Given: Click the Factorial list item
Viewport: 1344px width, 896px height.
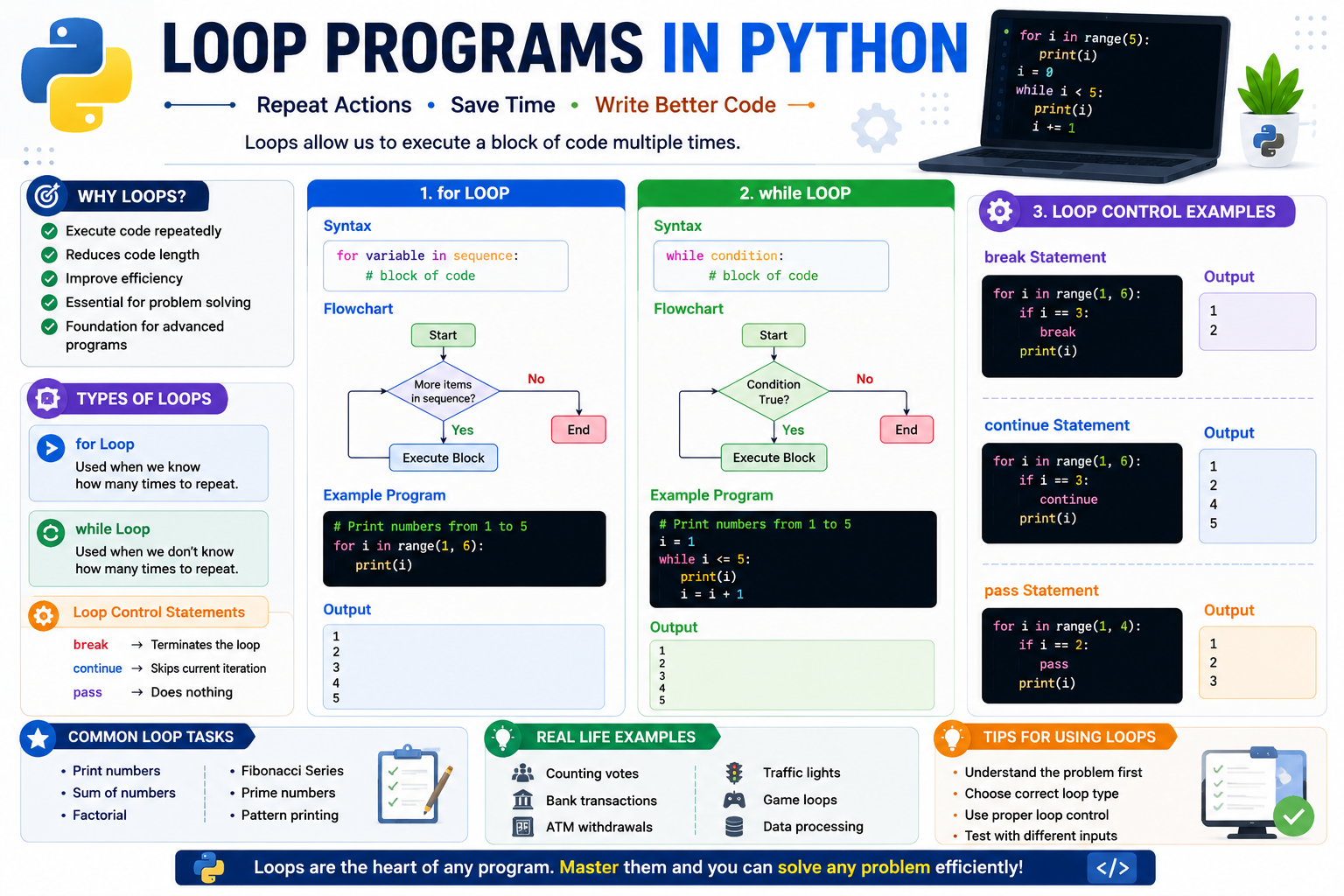Looking at the screenshot, I should click(100, 815).
